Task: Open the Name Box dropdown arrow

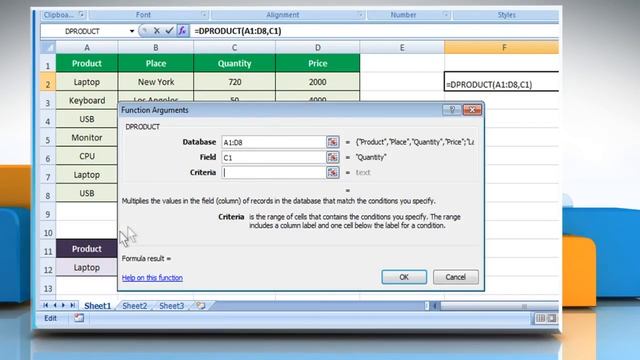Action: [x=132, y=31]
